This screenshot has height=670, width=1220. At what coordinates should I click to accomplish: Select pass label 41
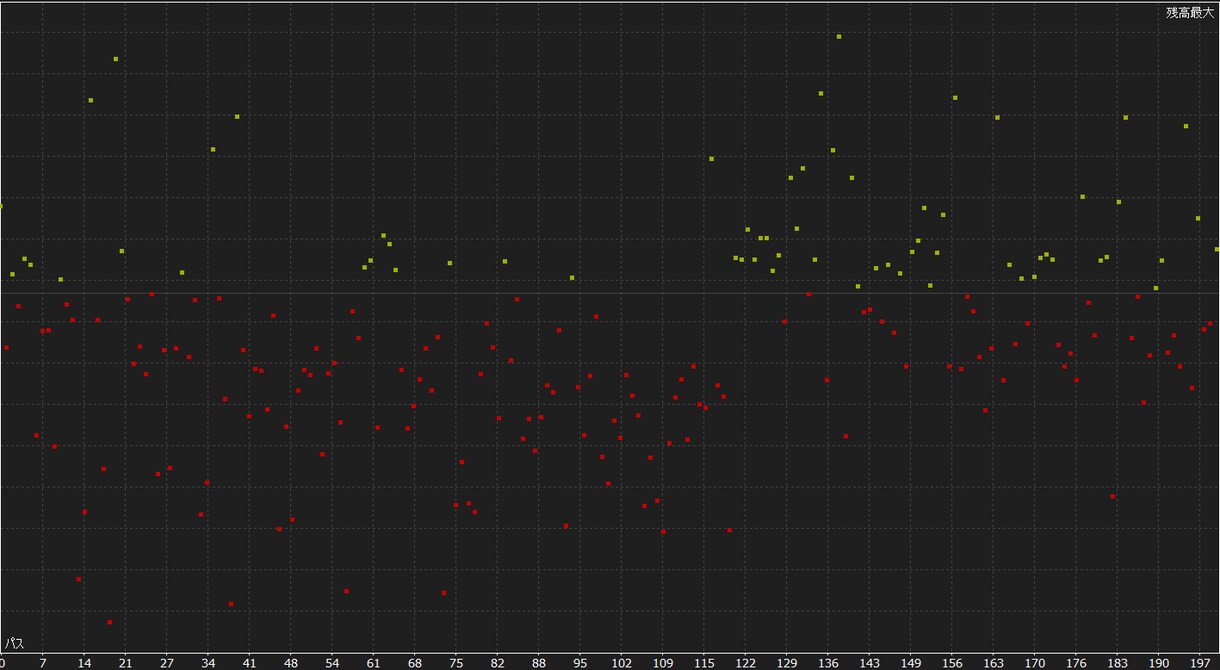(249, 662)
